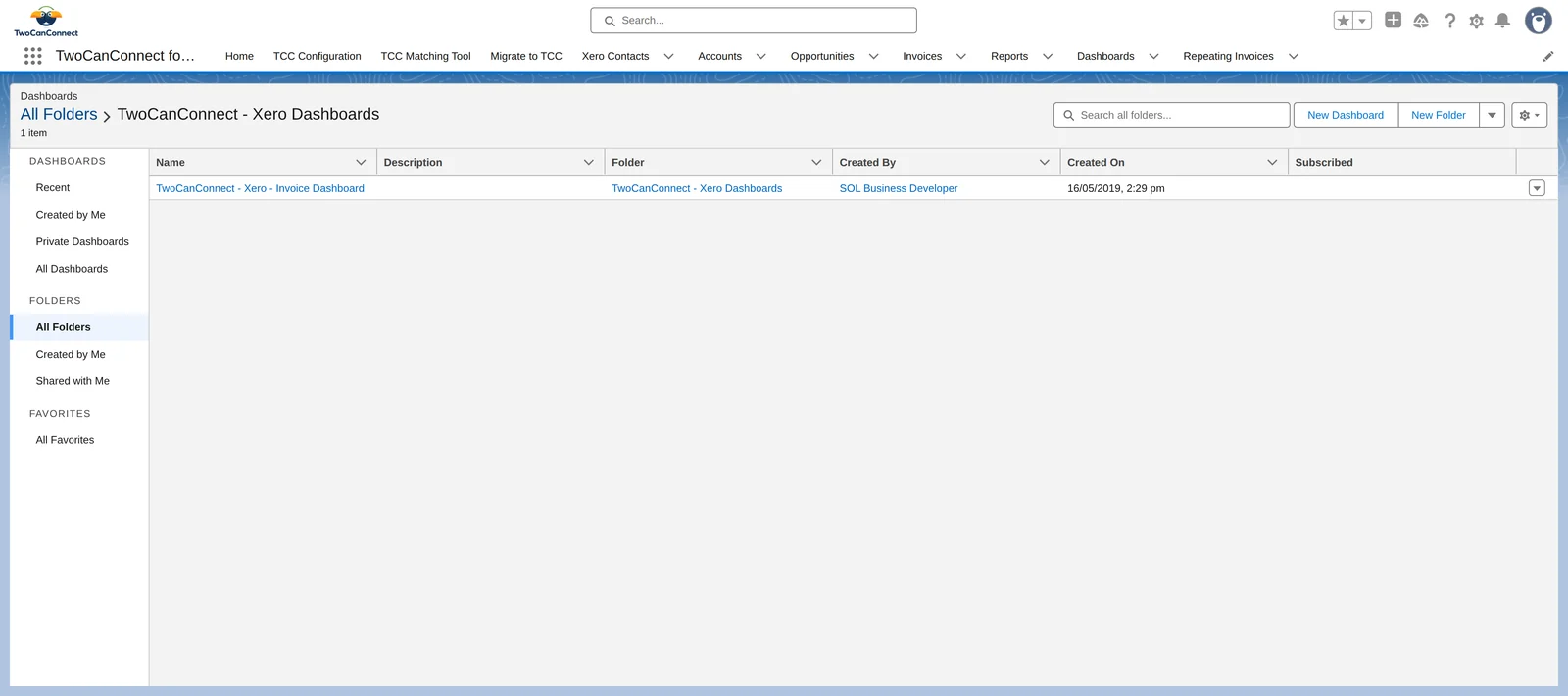Viewport: 1568px width, 696px height.
Task: Open SOL Business Developer user link
Action: tap(899, 188)
